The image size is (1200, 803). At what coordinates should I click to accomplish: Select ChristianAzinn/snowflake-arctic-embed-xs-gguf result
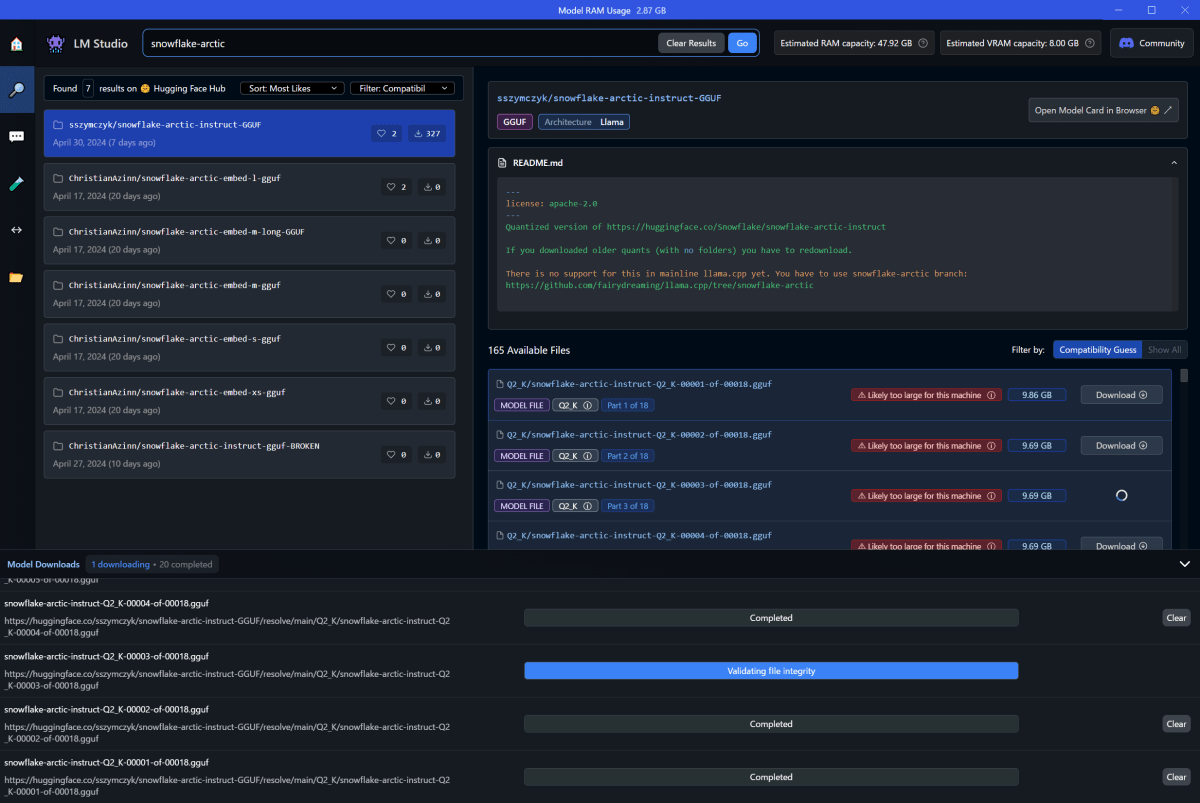point(250,401)
